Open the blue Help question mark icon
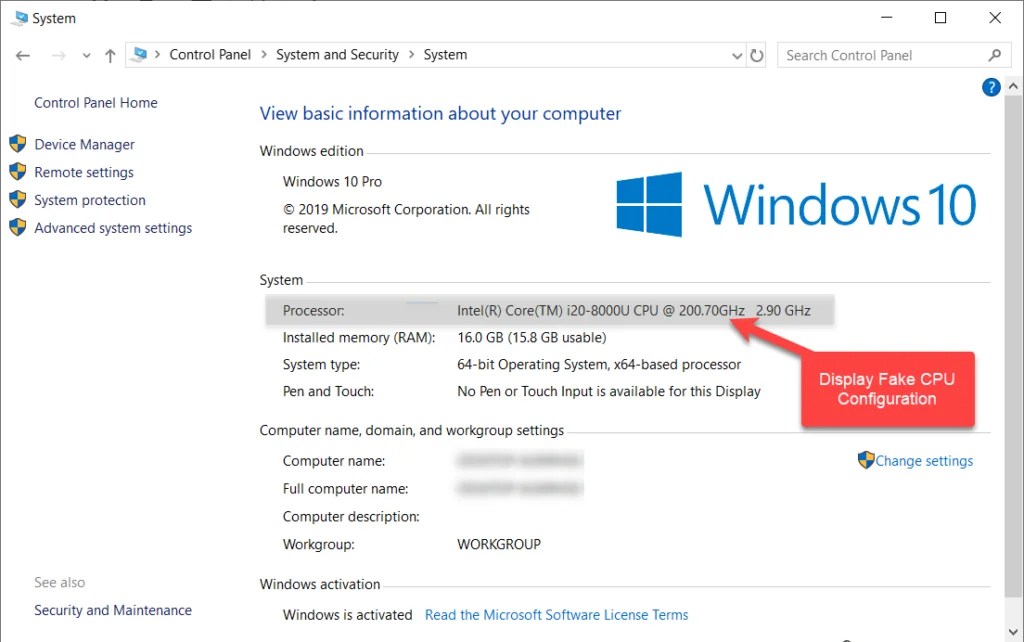1024x642 pixels. [x=991, y=88]
